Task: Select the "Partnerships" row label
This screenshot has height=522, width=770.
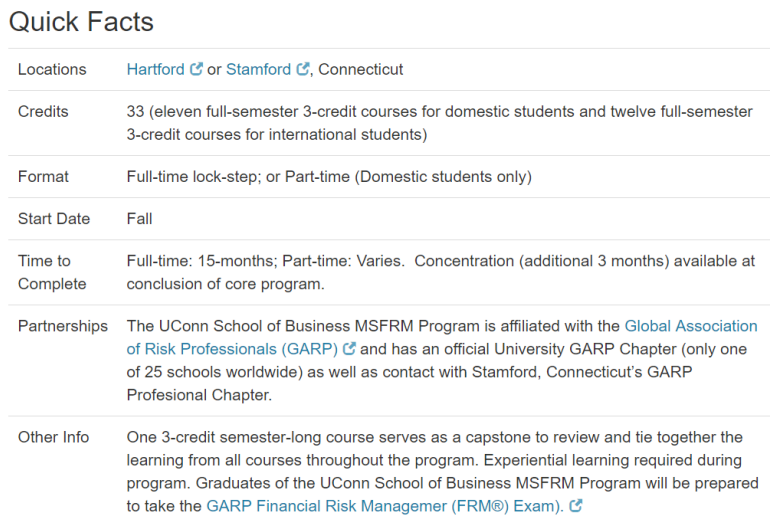Action: 62,326
